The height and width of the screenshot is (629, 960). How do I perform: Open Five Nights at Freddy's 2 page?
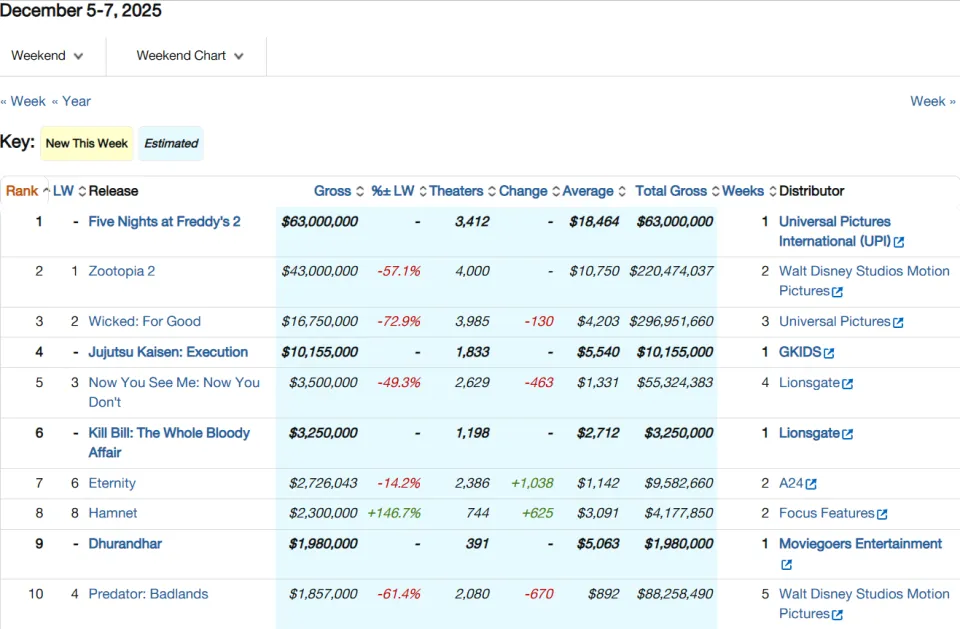pyautogui.click(x=164, y=222)
